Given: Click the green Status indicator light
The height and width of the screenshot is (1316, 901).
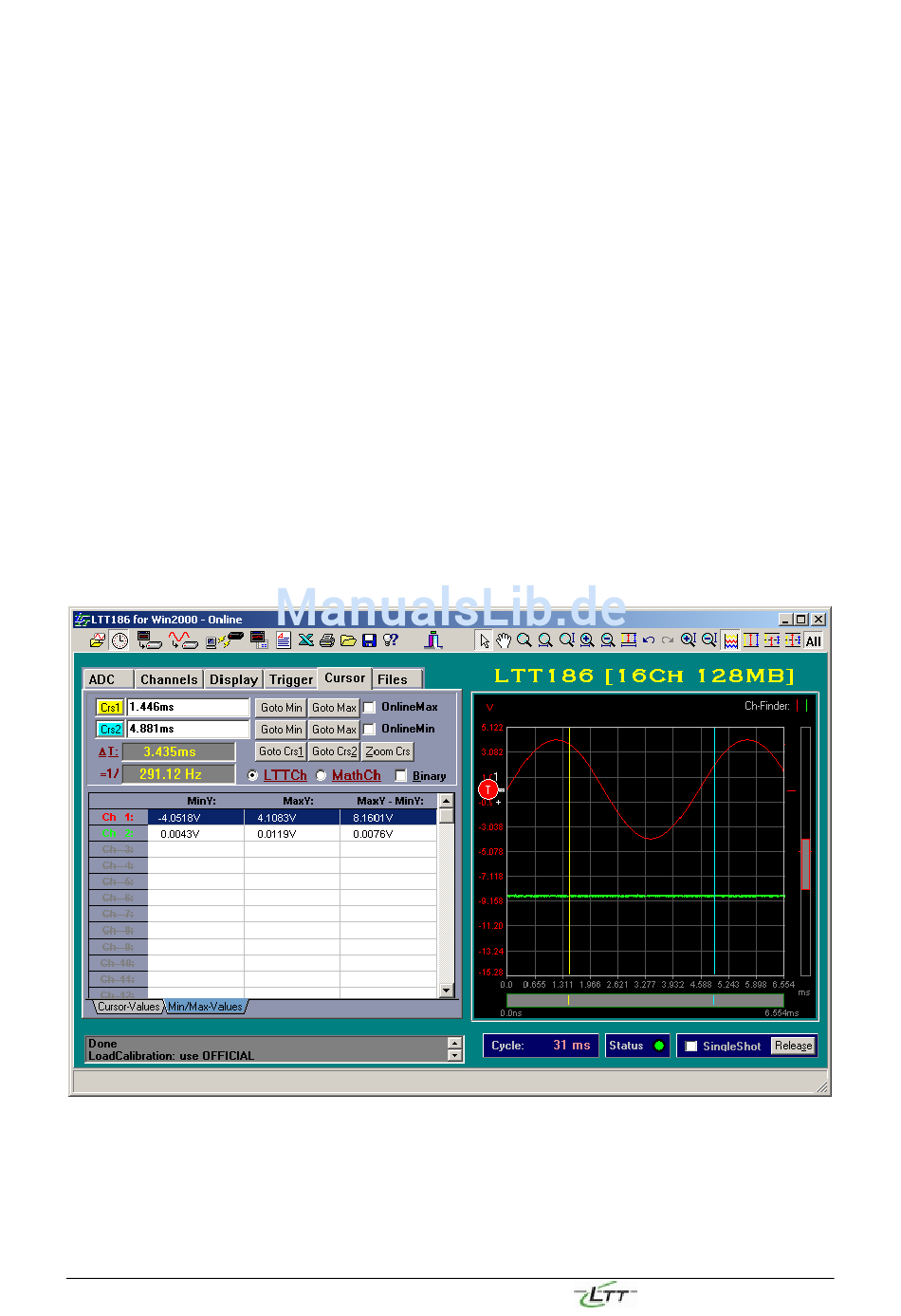Looking at the screenshot, I should coord(659,1046).
